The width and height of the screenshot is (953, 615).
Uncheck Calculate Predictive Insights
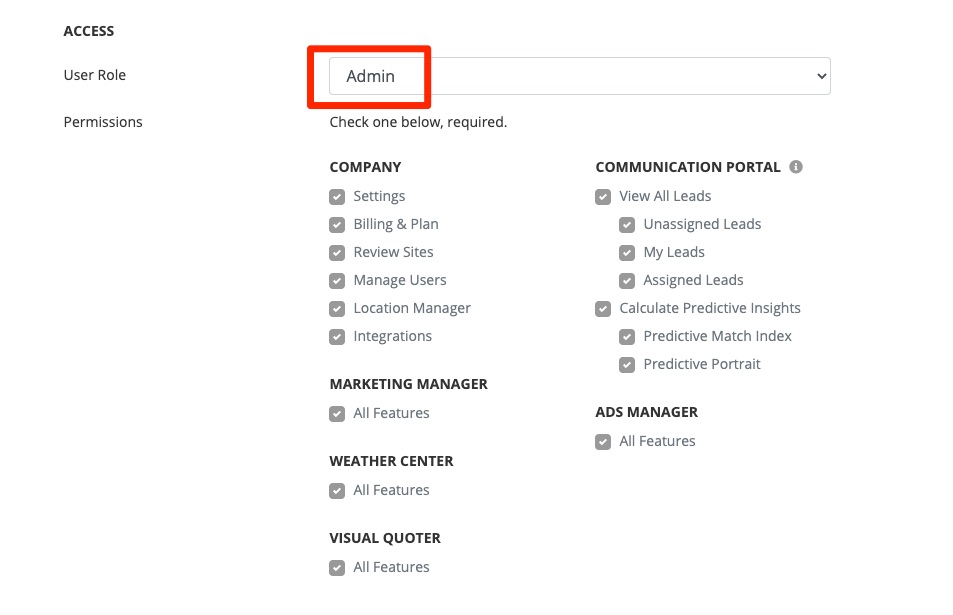point(603,309)
